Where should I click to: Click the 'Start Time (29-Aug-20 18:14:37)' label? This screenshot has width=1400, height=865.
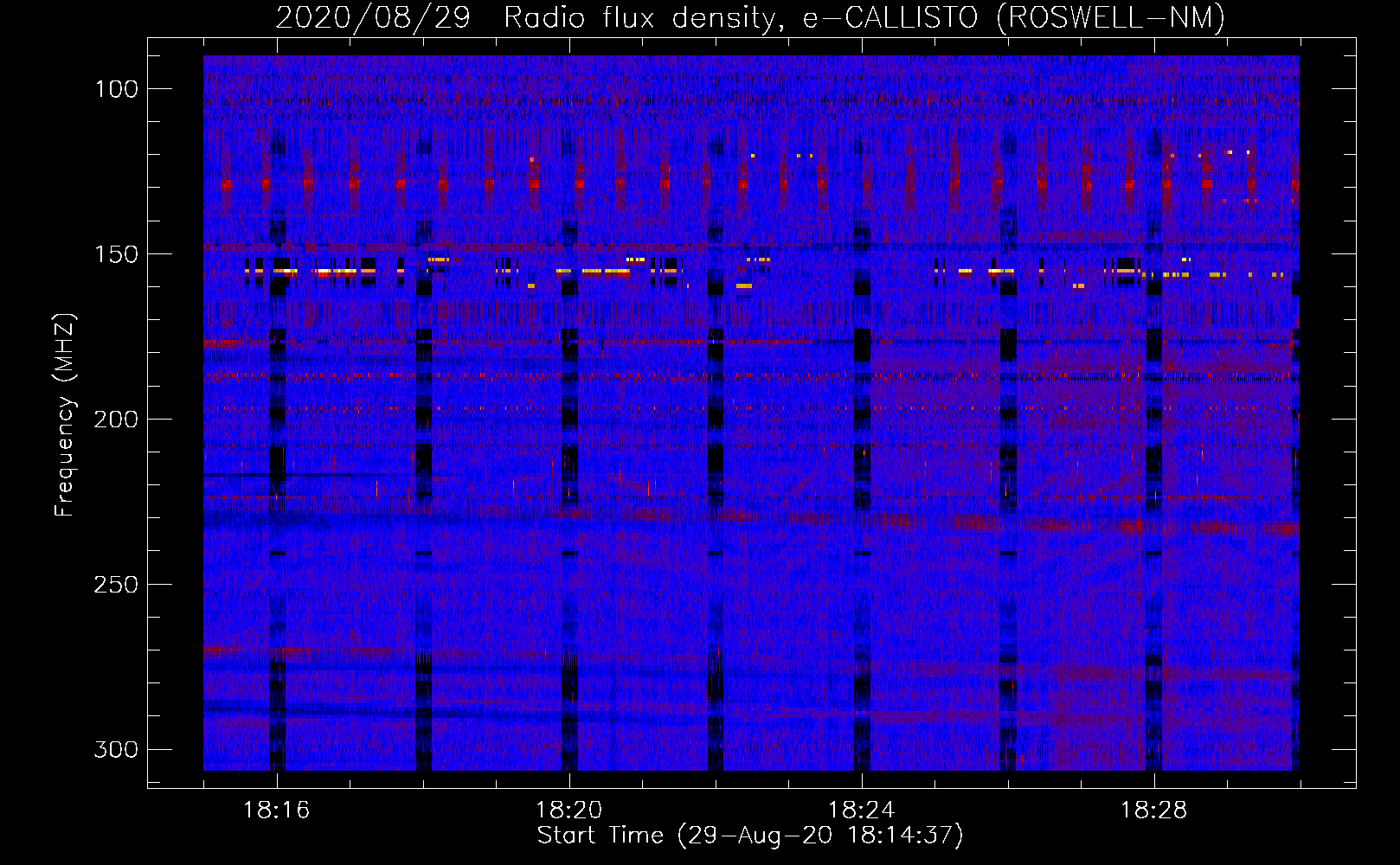tap(750, 836)
